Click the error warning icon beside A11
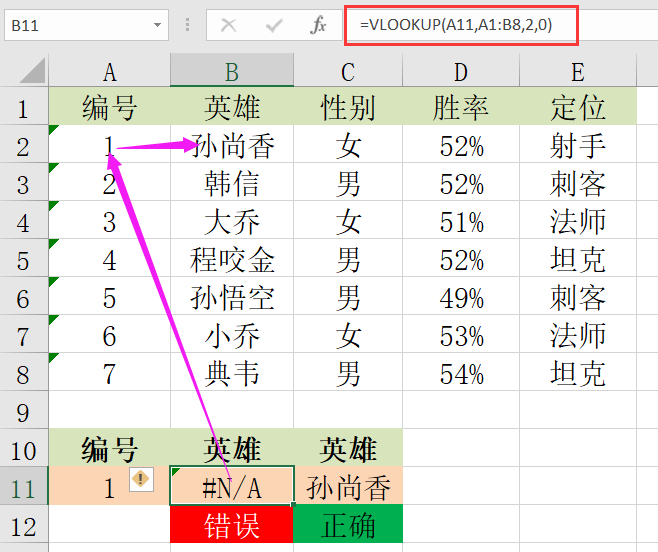 [141, 479]
